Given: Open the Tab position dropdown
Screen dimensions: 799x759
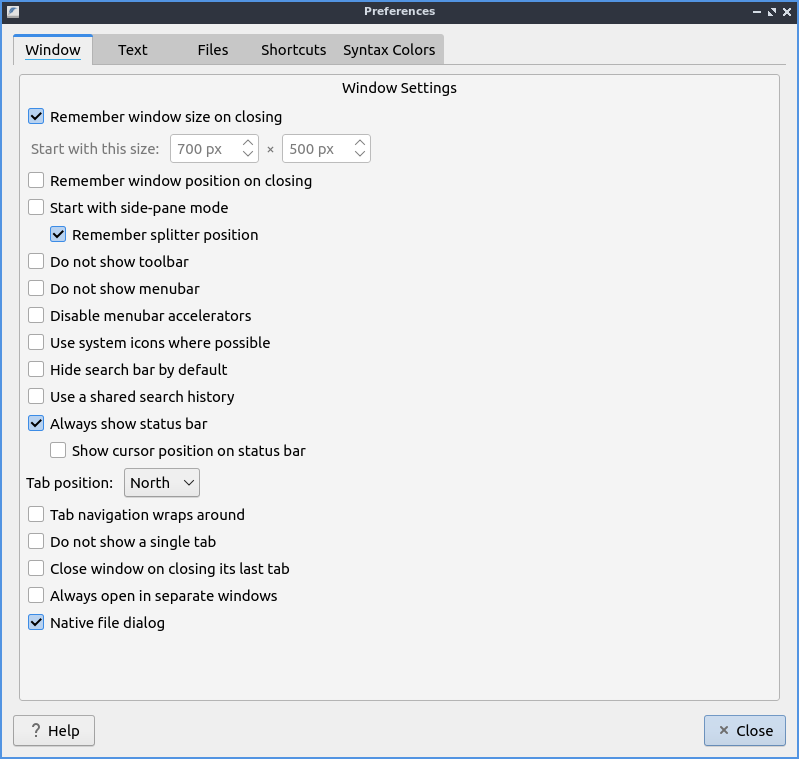Looking at the screenshot, I should [162, 483].
